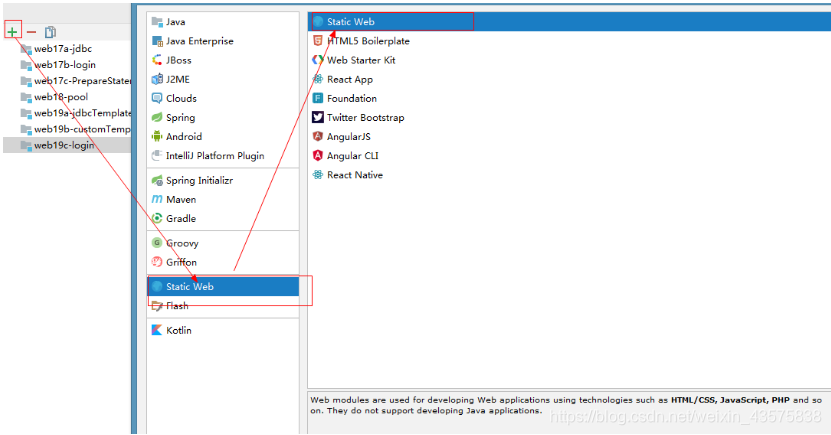Click the web18-pool folder icon
Screen dimensions: 831x435
click(26, 97)
